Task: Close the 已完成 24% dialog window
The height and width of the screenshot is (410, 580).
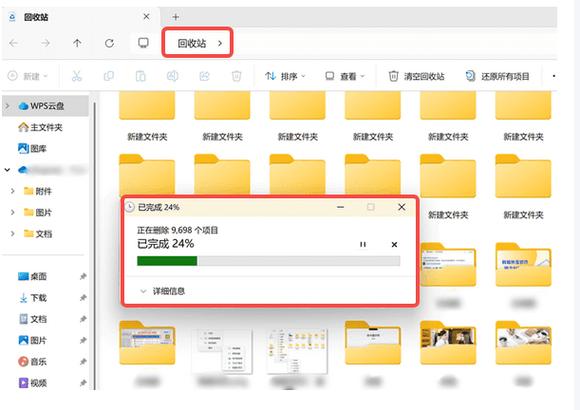Action: [x=402, y=207]
